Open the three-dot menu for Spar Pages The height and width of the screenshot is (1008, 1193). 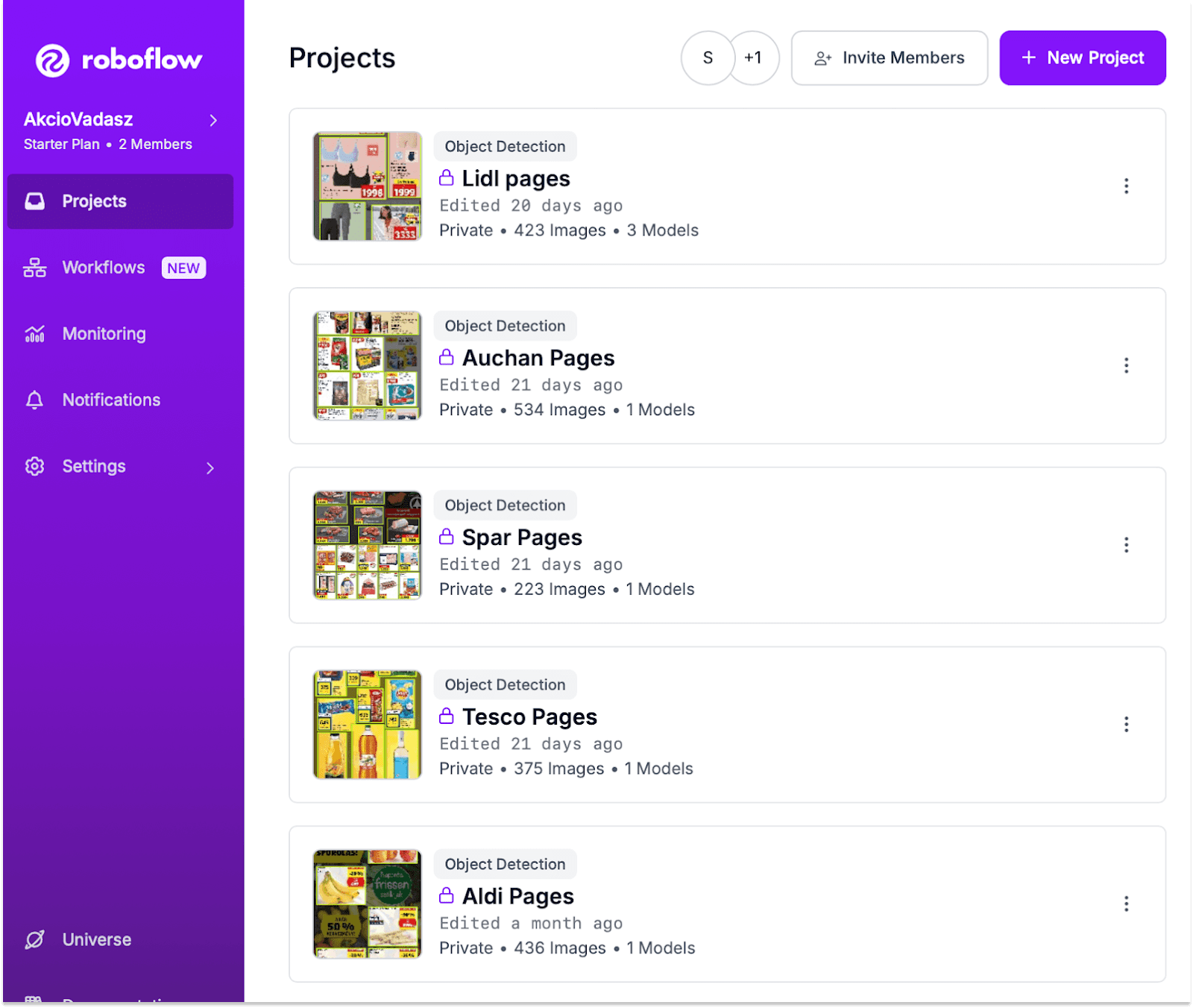point(1126,545)
